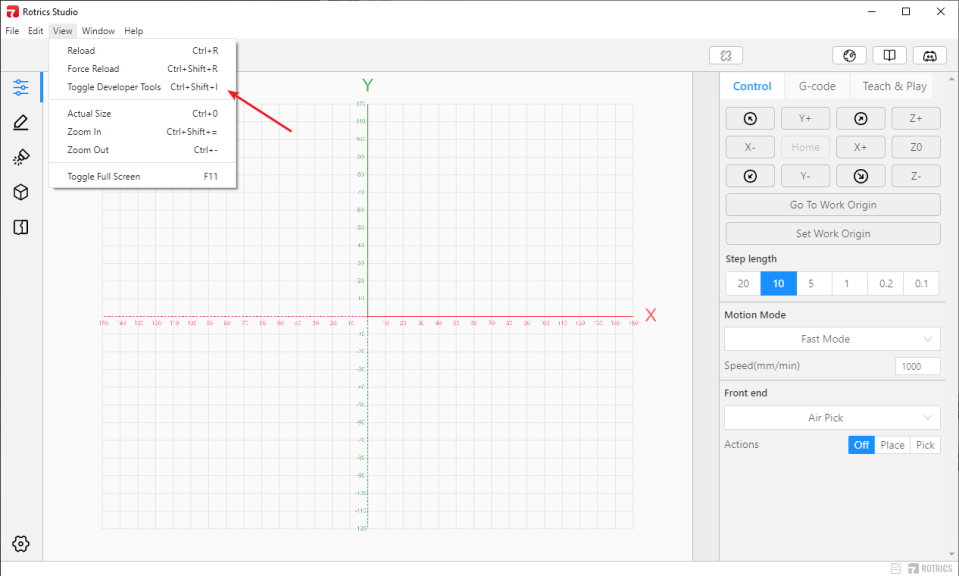
Task: Select step length 0.1
Action: (x=921, y=283)
